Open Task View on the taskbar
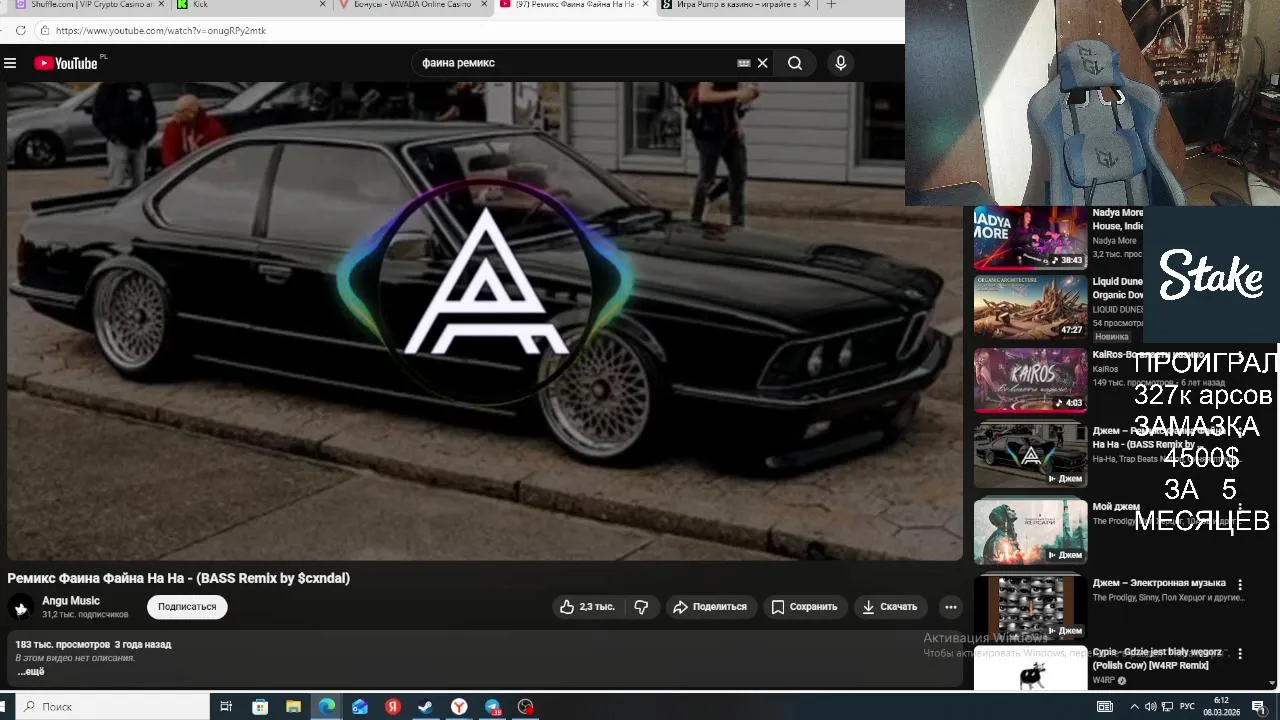Screen dimensions: 1280x720 pos(226,707)
